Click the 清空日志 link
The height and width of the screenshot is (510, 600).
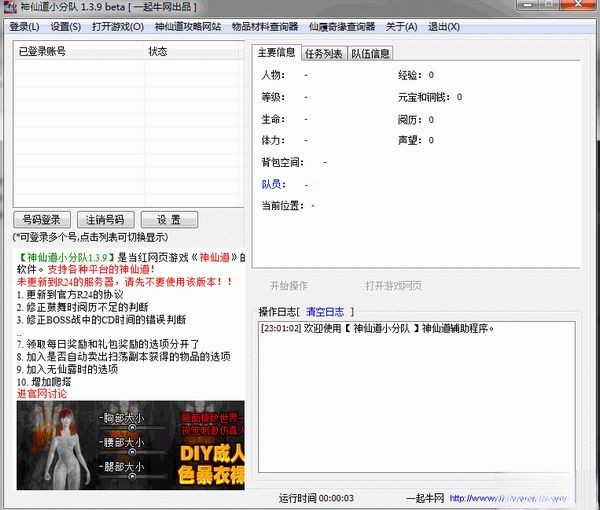coord(325,312)
